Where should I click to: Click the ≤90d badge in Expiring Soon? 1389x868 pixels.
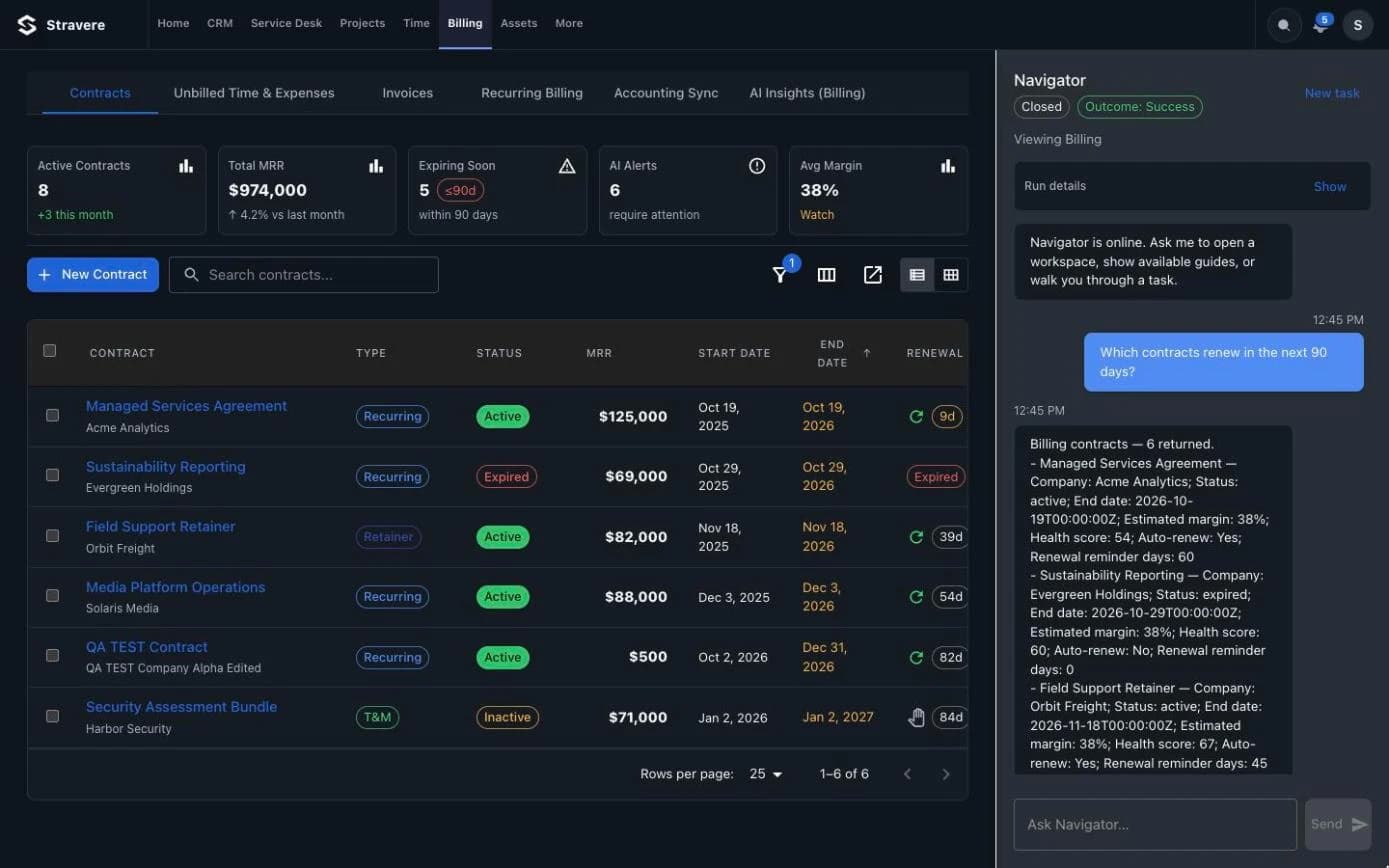(x=460, y=190)
